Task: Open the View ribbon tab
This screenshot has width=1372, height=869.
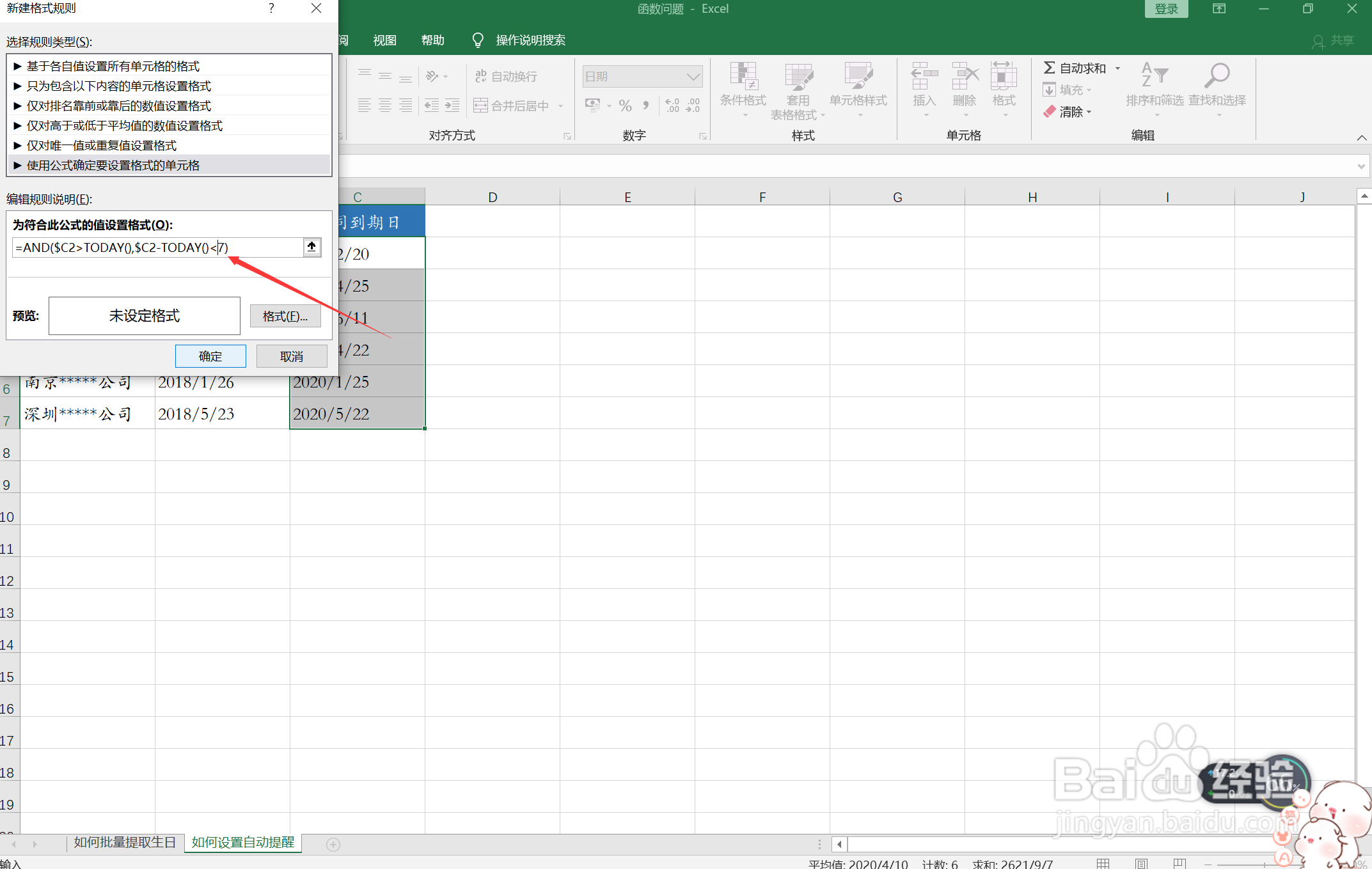Action: pyautogui.click(x=384, y=40)
